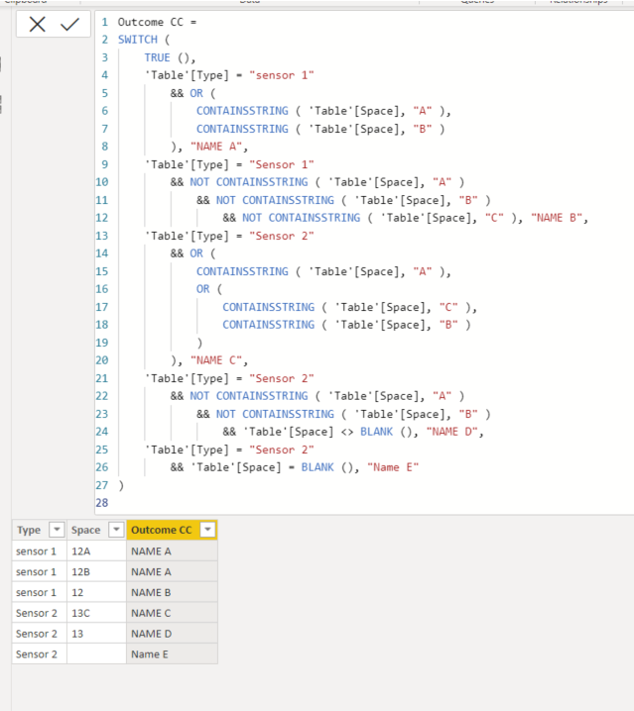The image size is (634, 711).
Task: Click line number 14 in editor gutter
Action: click(102, 253)
